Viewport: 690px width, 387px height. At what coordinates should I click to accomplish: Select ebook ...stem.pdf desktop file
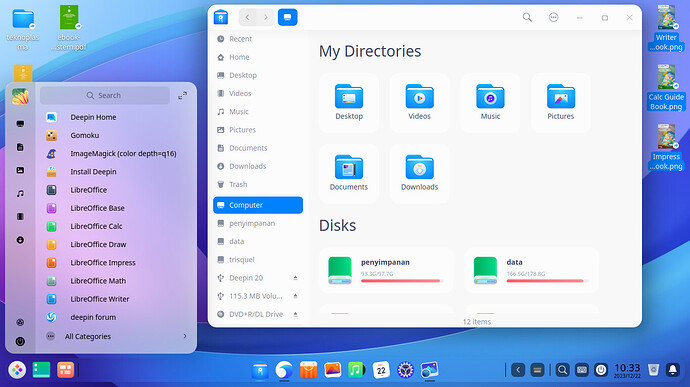69,28
